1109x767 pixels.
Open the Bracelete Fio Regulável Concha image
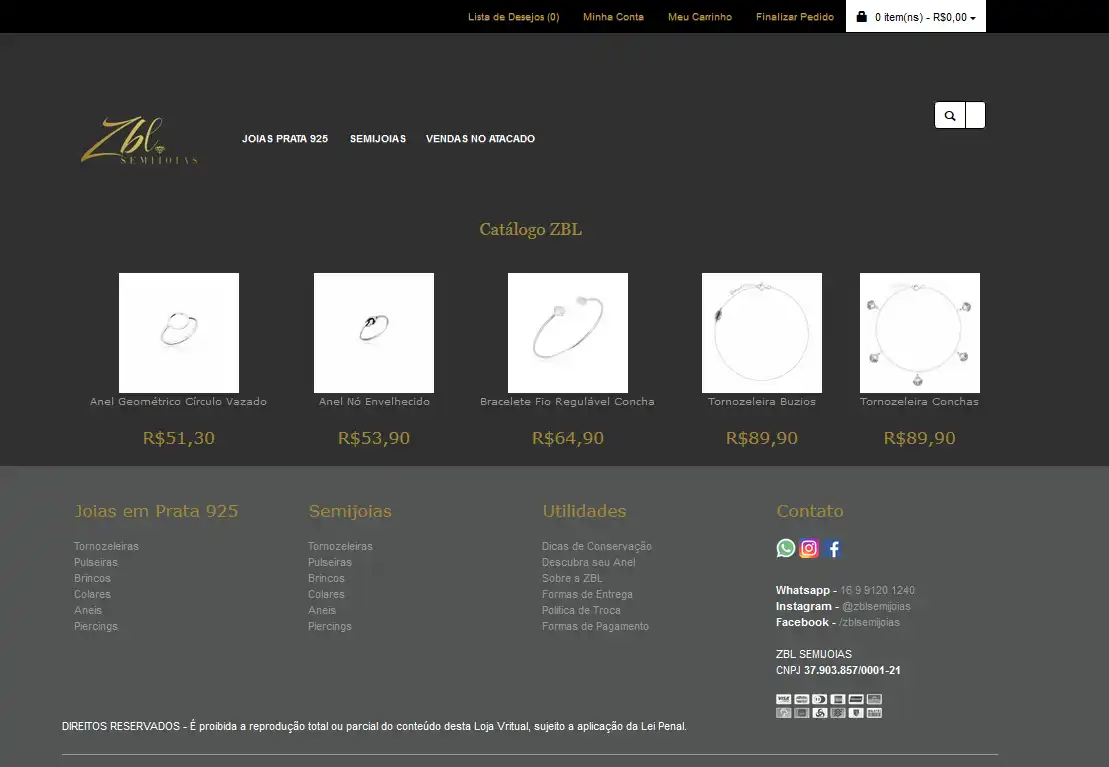[x=568, y=333]
